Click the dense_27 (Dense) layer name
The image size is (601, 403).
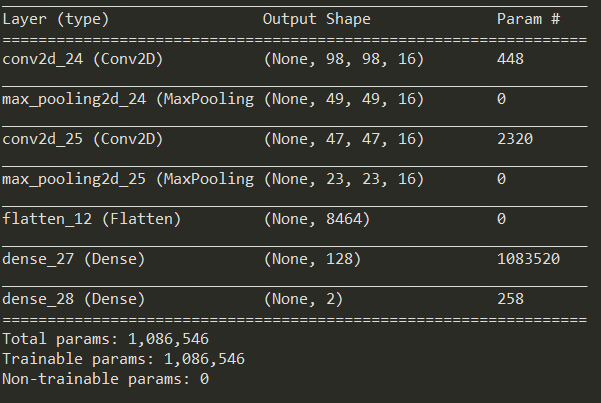click(74, 259)
